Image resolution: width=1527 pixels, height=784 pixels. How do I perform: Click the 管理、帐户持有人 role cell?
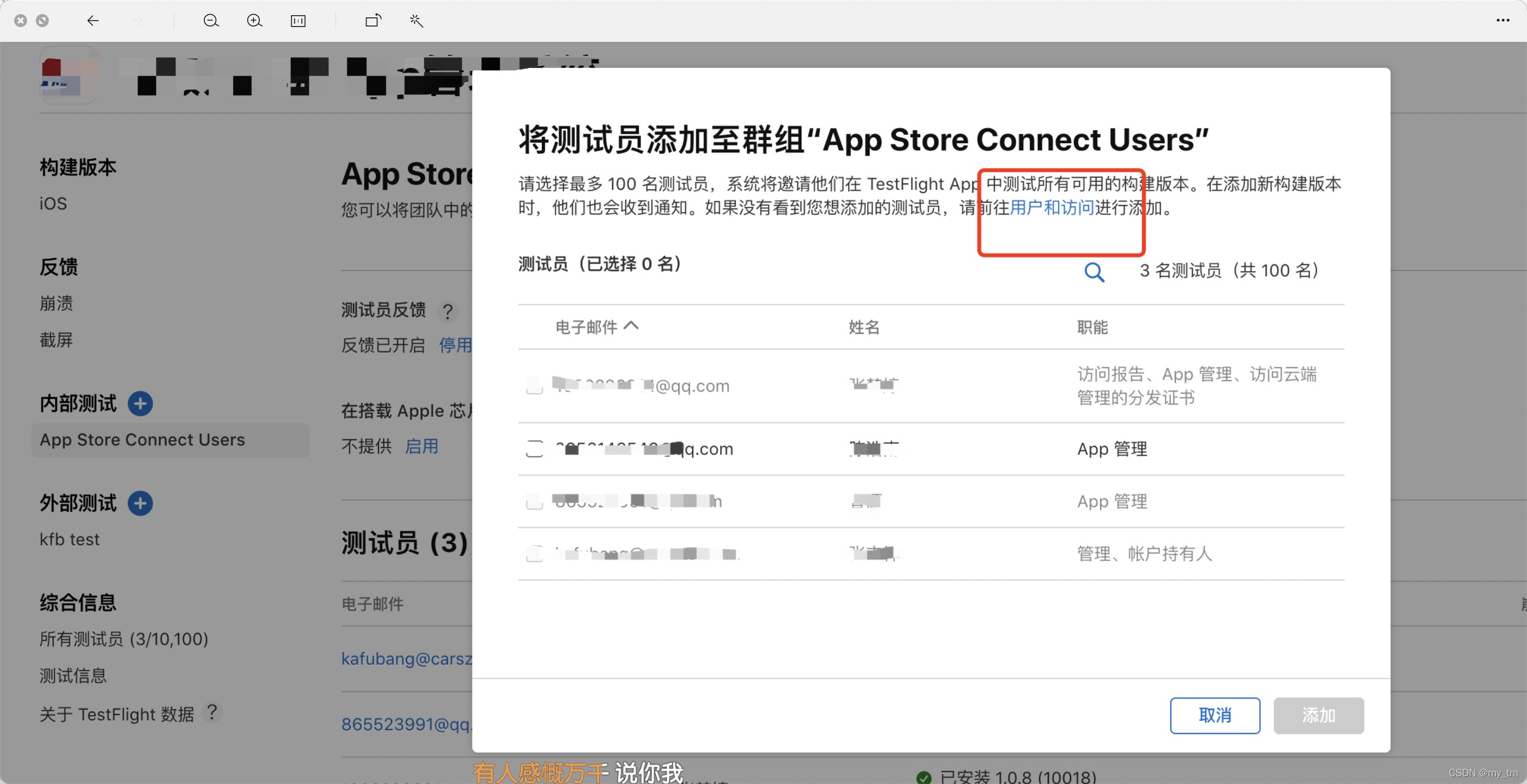[x=1144, y=554]
